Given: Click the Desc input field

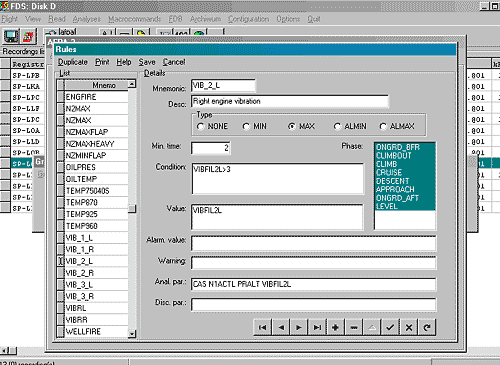Looking at the screenshot, I should pyautogui.click(x=290, y=101).
